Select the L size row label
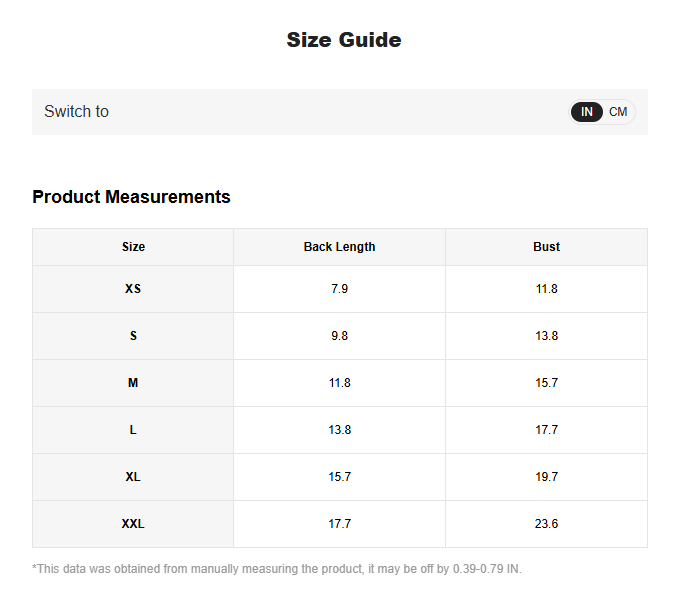 (x=133, y=430)
